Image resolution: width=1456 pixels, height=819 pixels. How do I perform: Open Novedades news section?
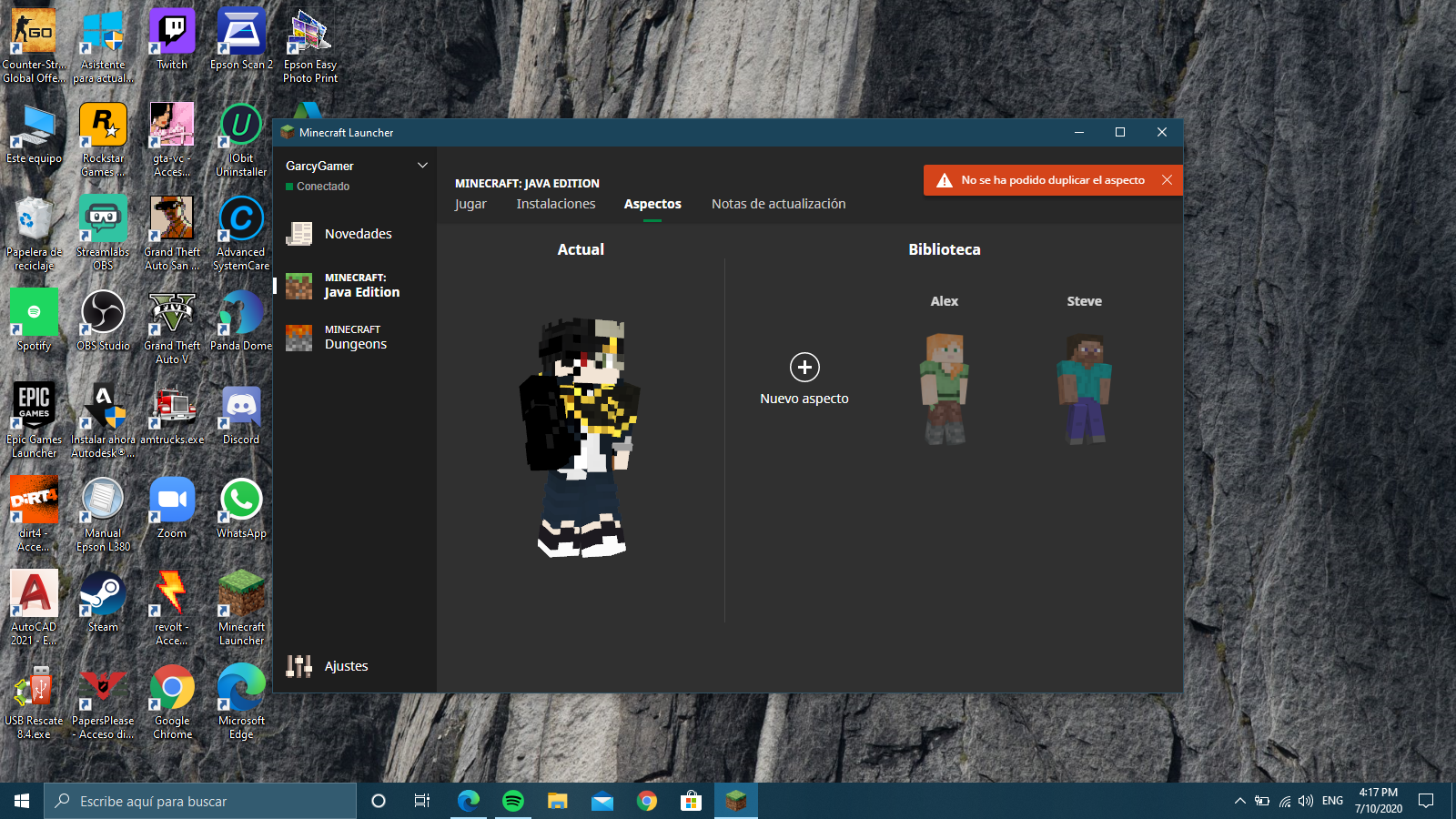coord(358,234)
